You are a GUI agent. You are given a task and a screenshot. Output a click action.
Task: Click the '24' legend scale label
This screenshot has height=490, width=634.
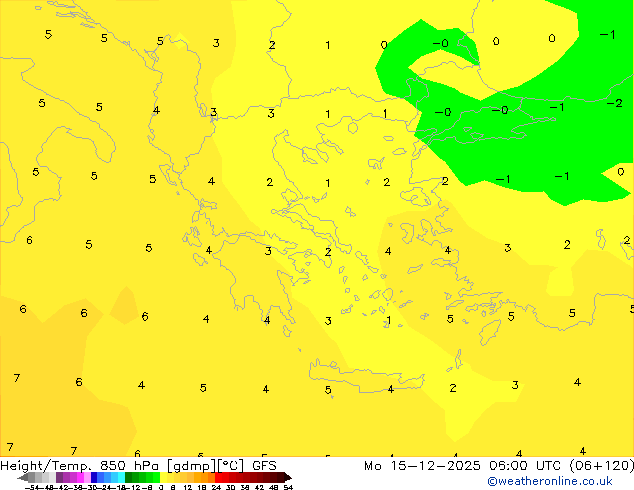[x=216, y=487]
